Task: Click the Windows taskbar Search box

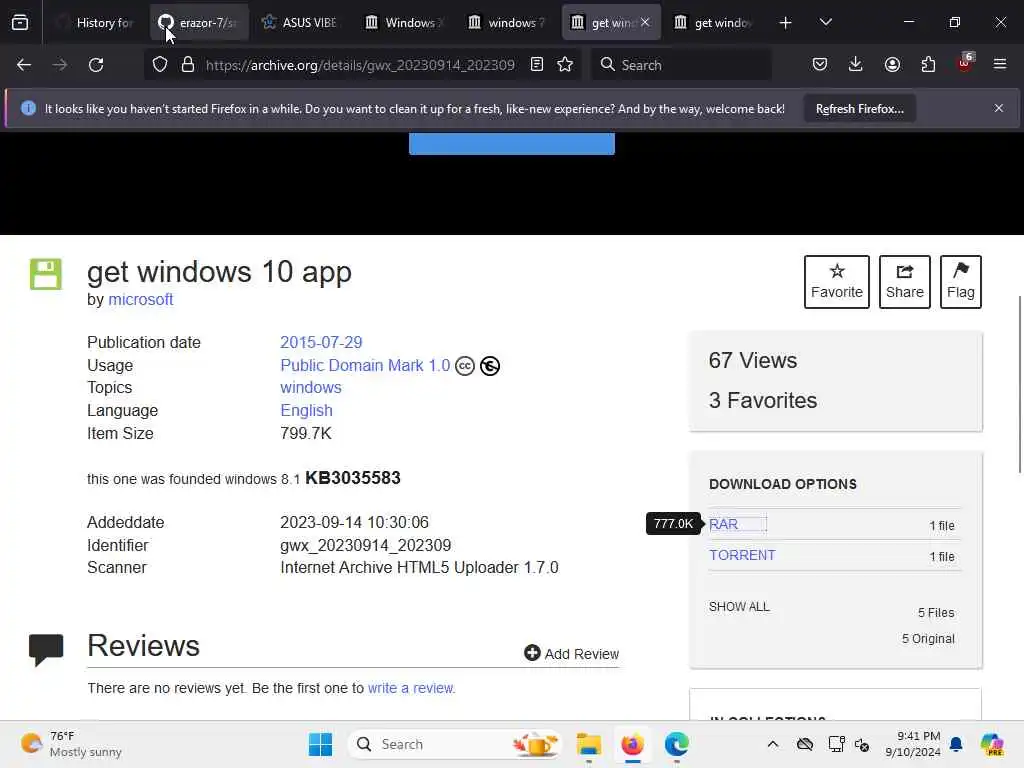Action: (455, 744)
